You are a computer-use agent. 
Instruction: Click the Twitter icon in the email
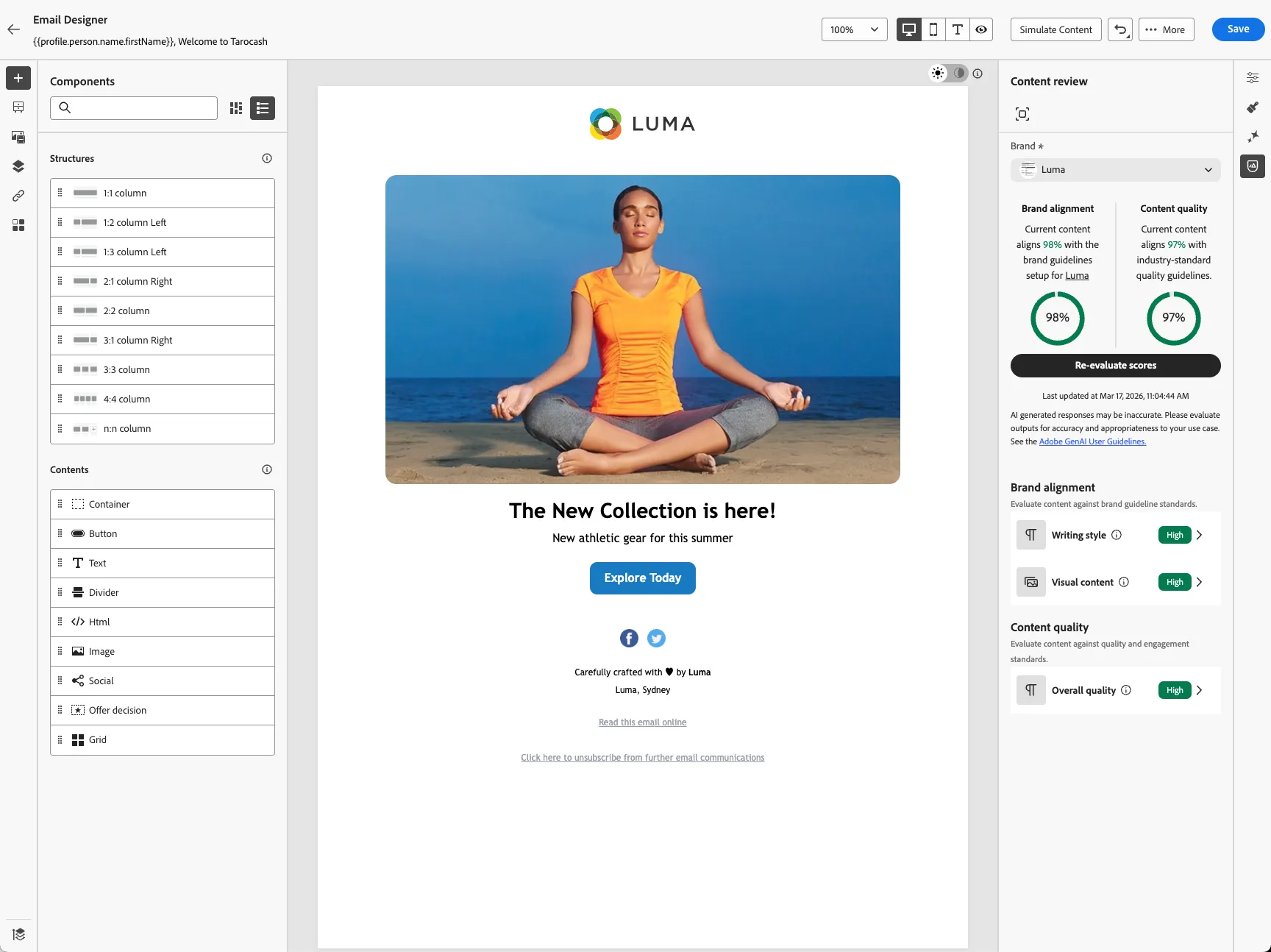click(x=657, y=639)
